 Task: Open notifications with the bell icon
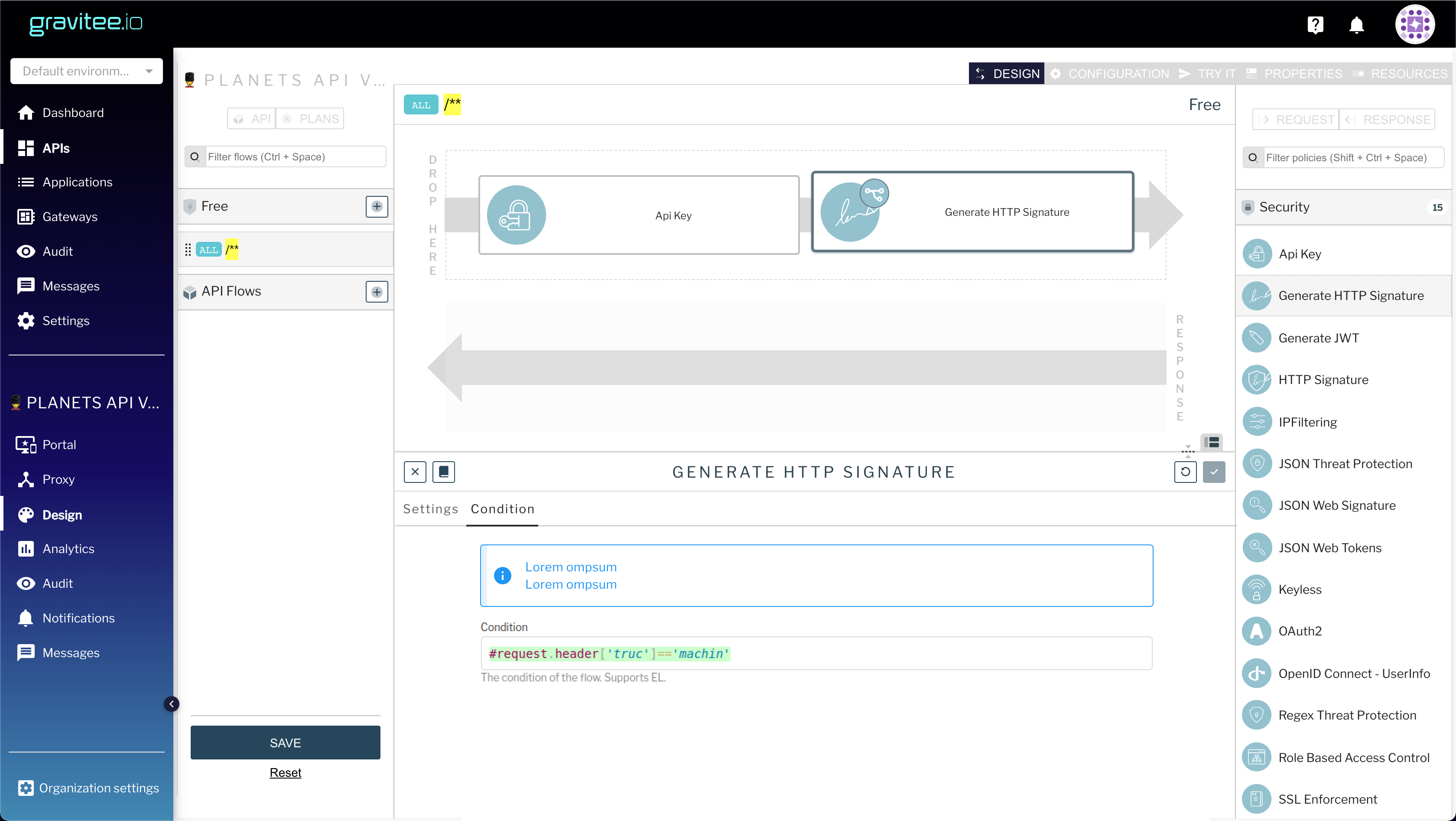(1356, 25)
